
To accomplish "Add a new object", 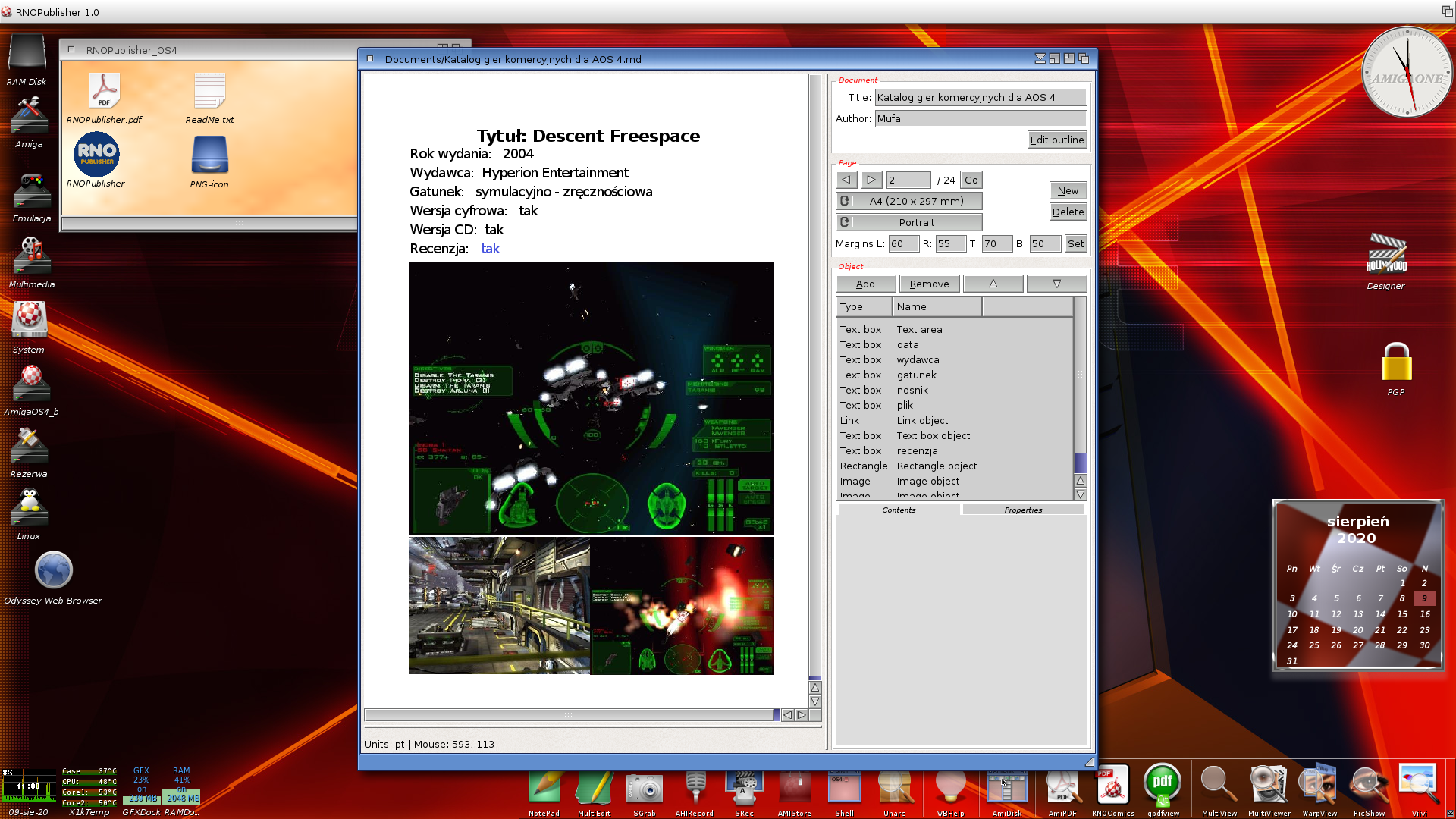I will point(865,284).
